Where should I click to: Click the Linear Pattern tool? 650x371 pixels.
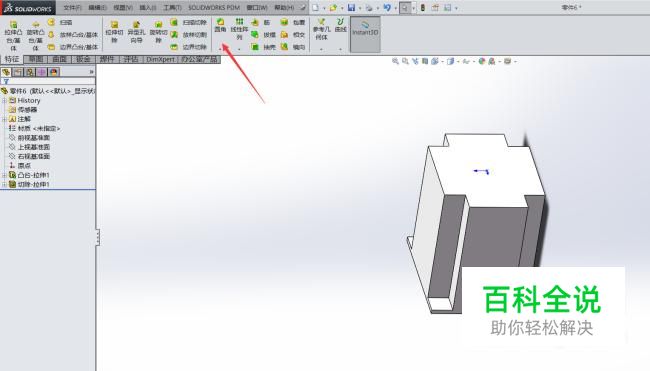click(239, 29)
